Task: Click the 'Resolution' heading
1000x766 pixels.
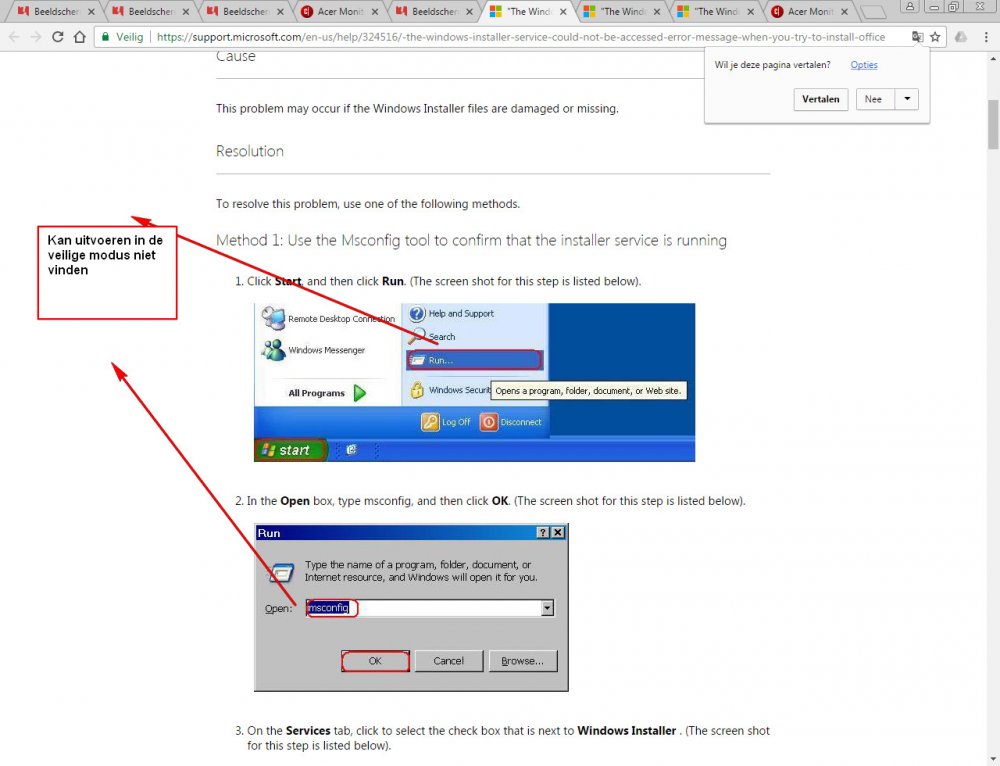Action: (x=249, y=151)
